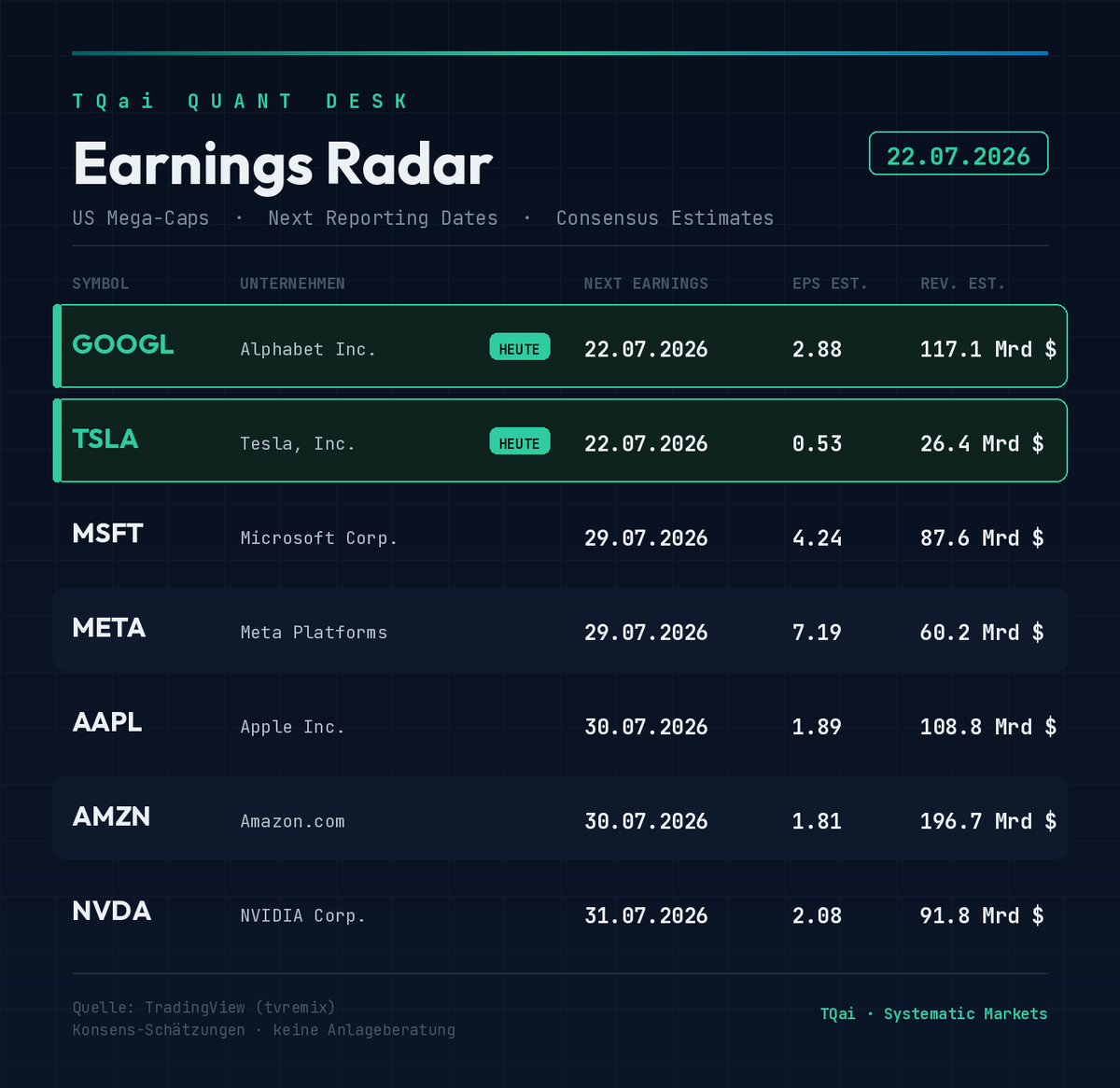Select the AAPL ticker symbol
This screenshot has width=1120, height=1088.
pyautogui.click(x=107, y=722)
